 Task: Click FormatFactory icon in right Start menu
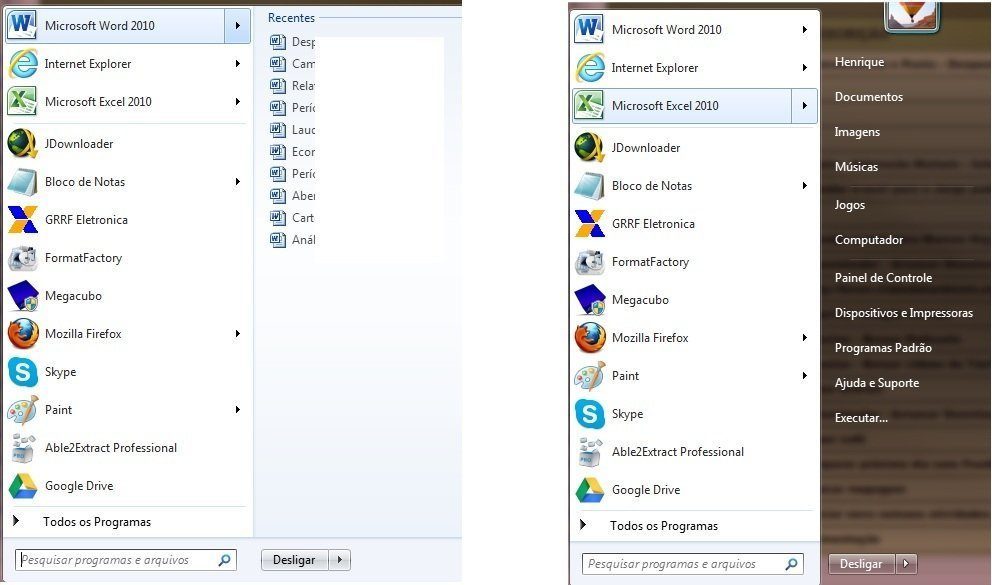[589, 262]
